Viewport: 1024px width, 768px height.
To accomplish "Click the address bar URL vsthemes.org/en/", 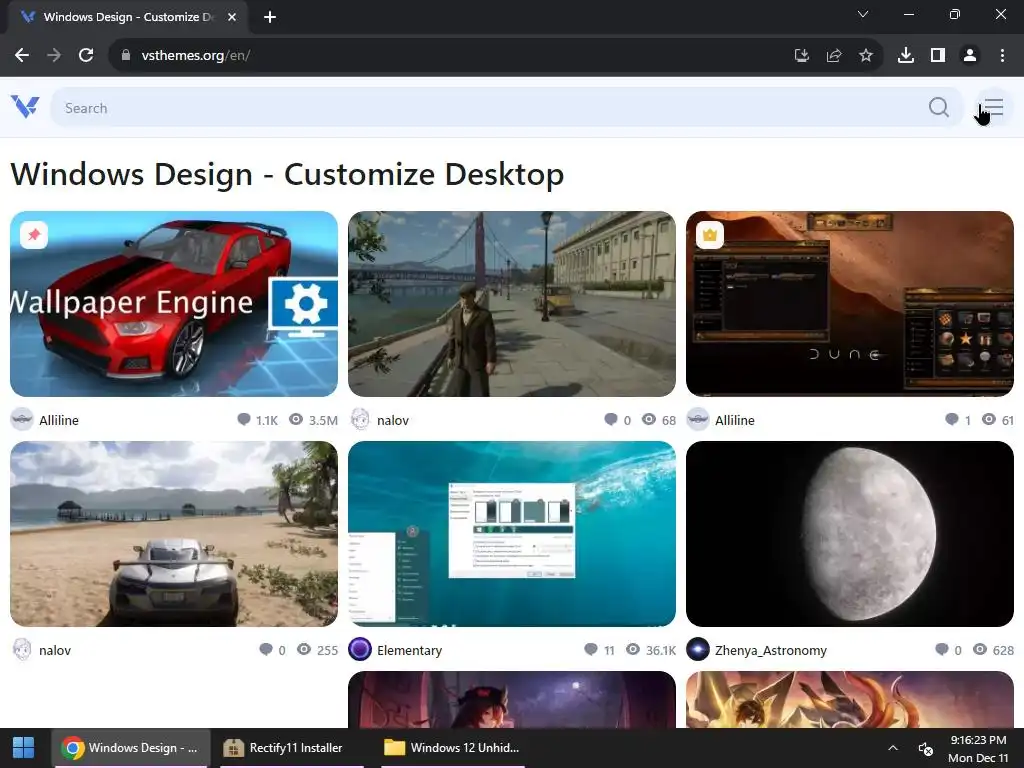I will [x=195, y=56].
